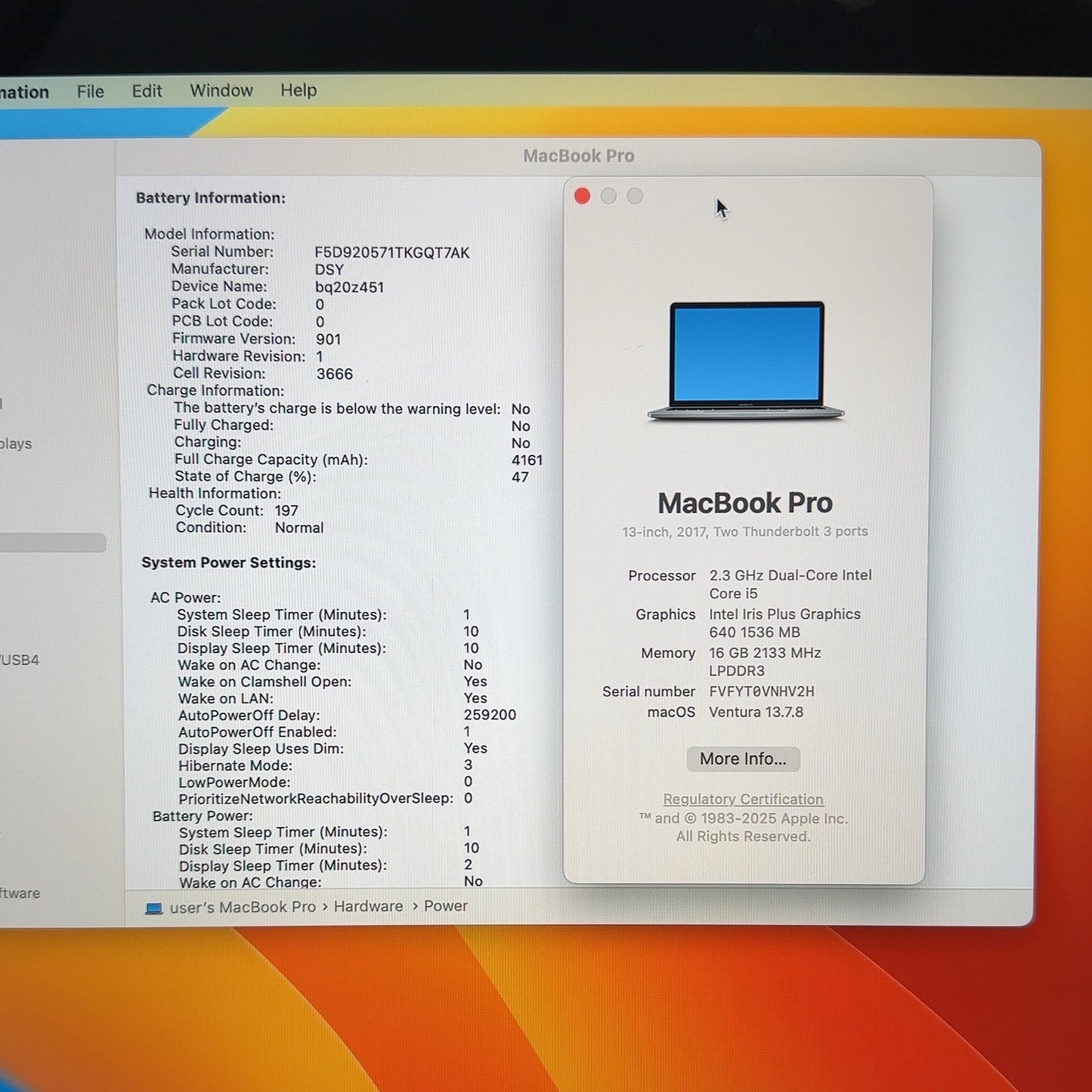Viewport: 1092px width, 1092px height.
Task: Select "user's MacBook Pro" in the path bar
Action: pos(243,907)
